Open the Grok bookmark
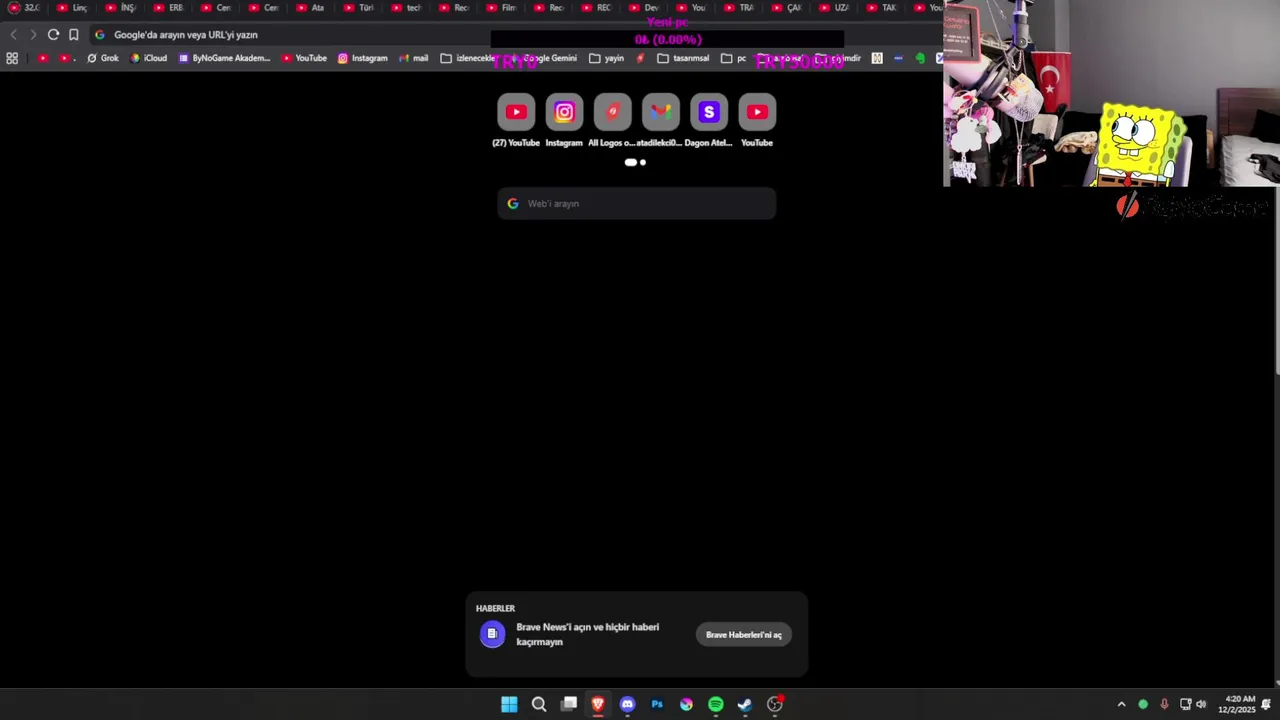 pos(103,58)
